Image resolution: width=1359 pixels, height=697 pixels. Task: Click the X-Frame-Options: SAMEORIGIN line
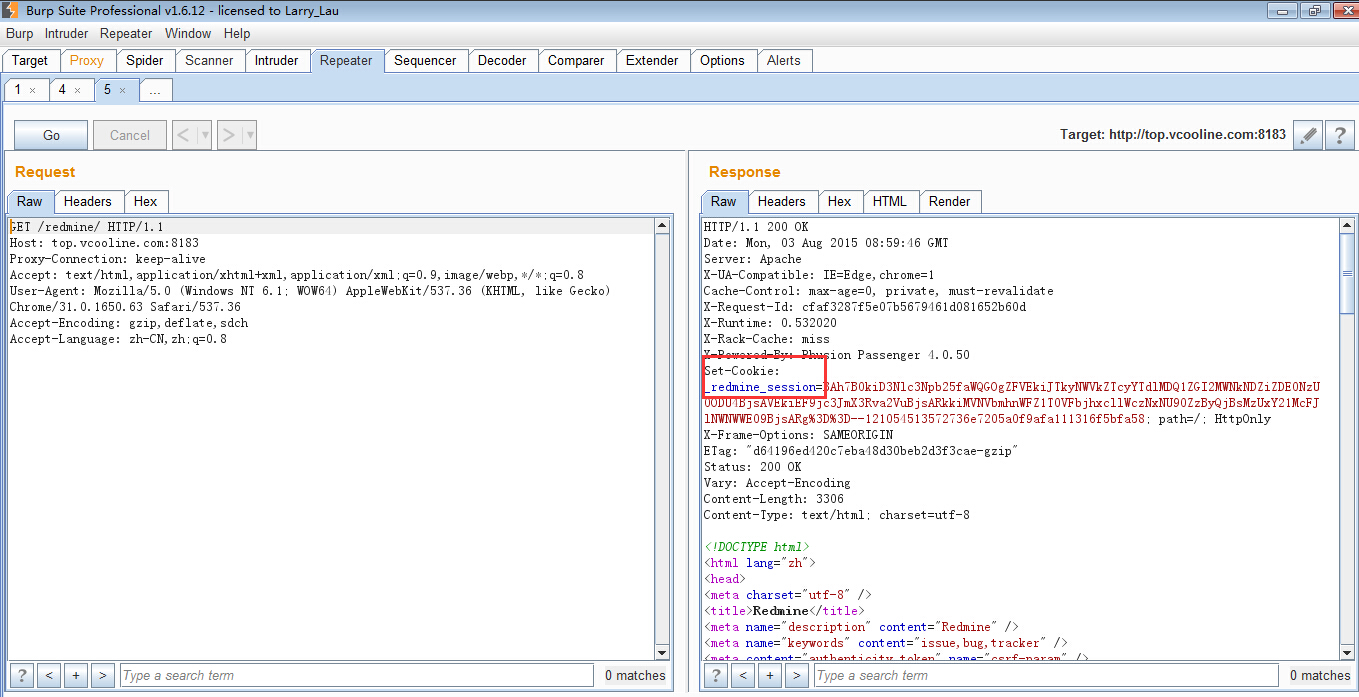[798, 435]
